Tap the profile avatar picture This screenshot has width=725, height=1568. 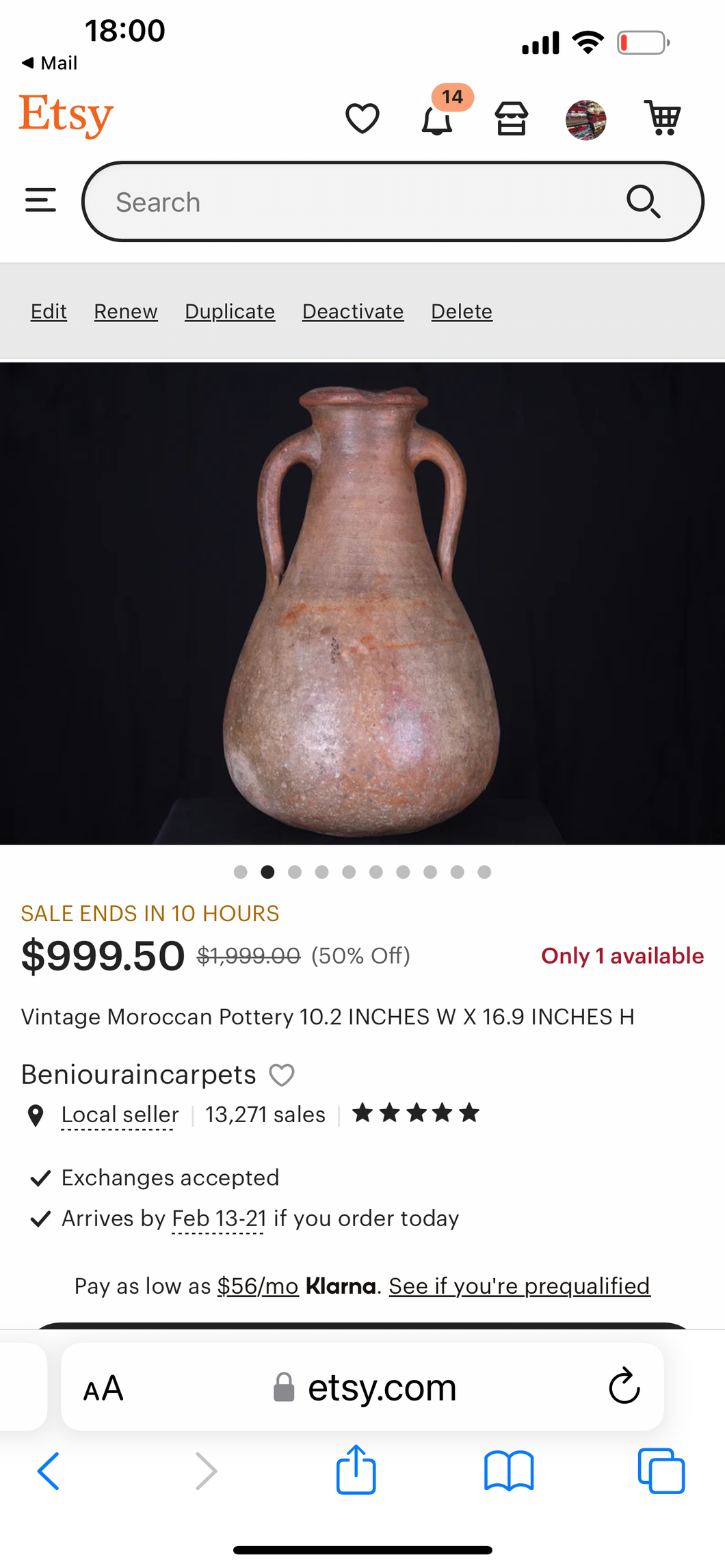tap(585, 120)
